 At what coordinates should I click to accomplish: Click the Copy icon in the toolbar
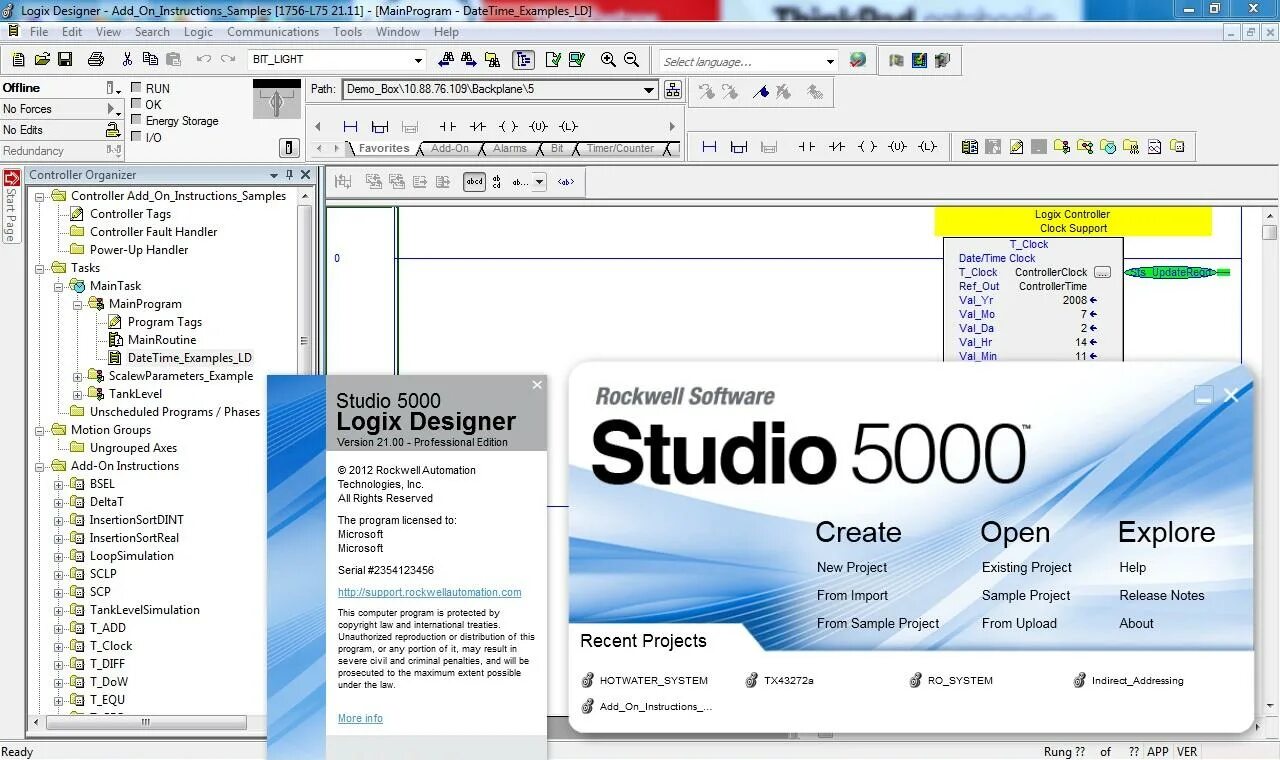pyautogui.click(x=152, y=60)
